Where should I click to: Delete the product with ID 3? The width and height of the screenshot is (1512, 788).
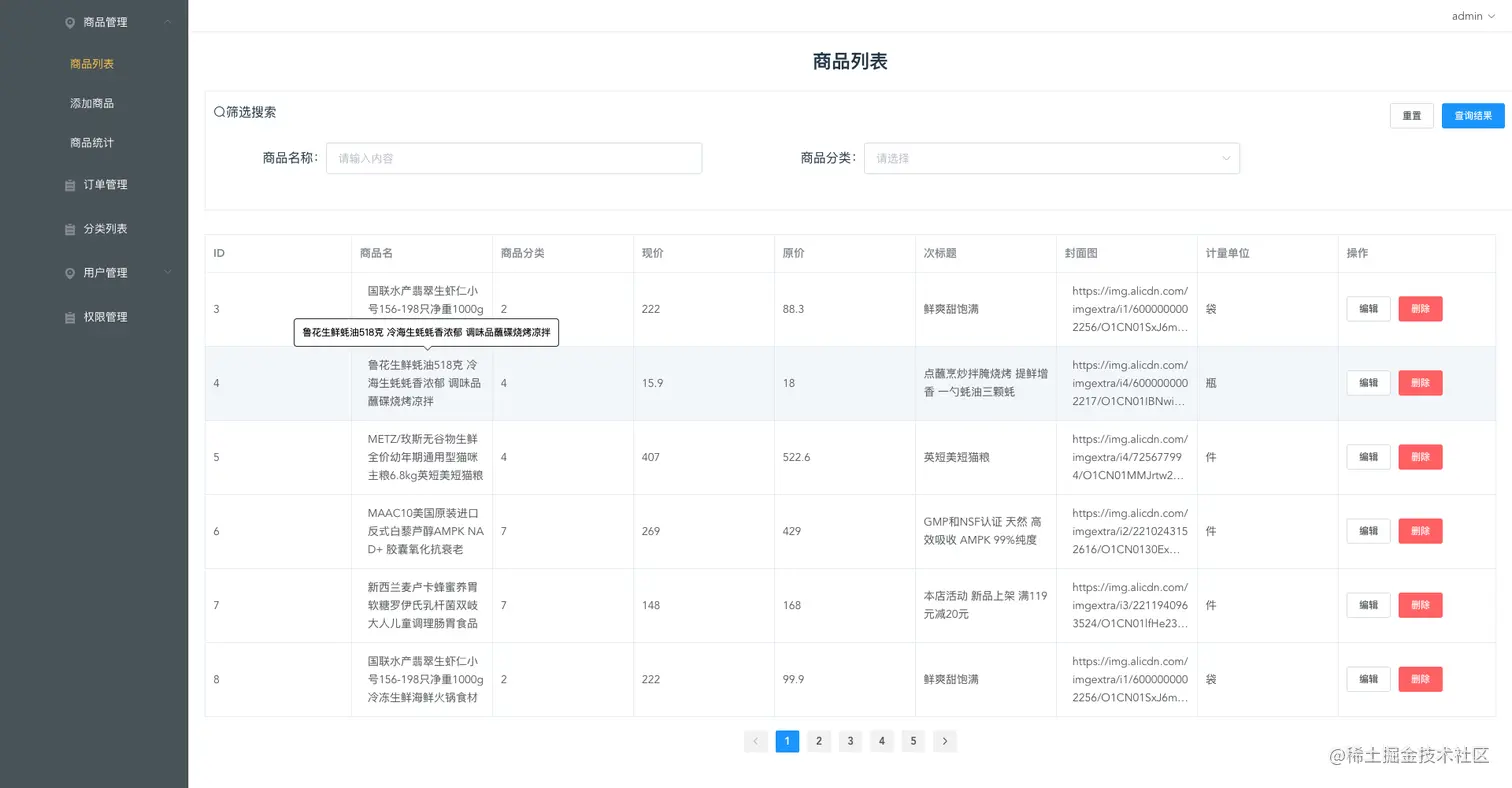pyautogui.click(x=1420, y=309)
